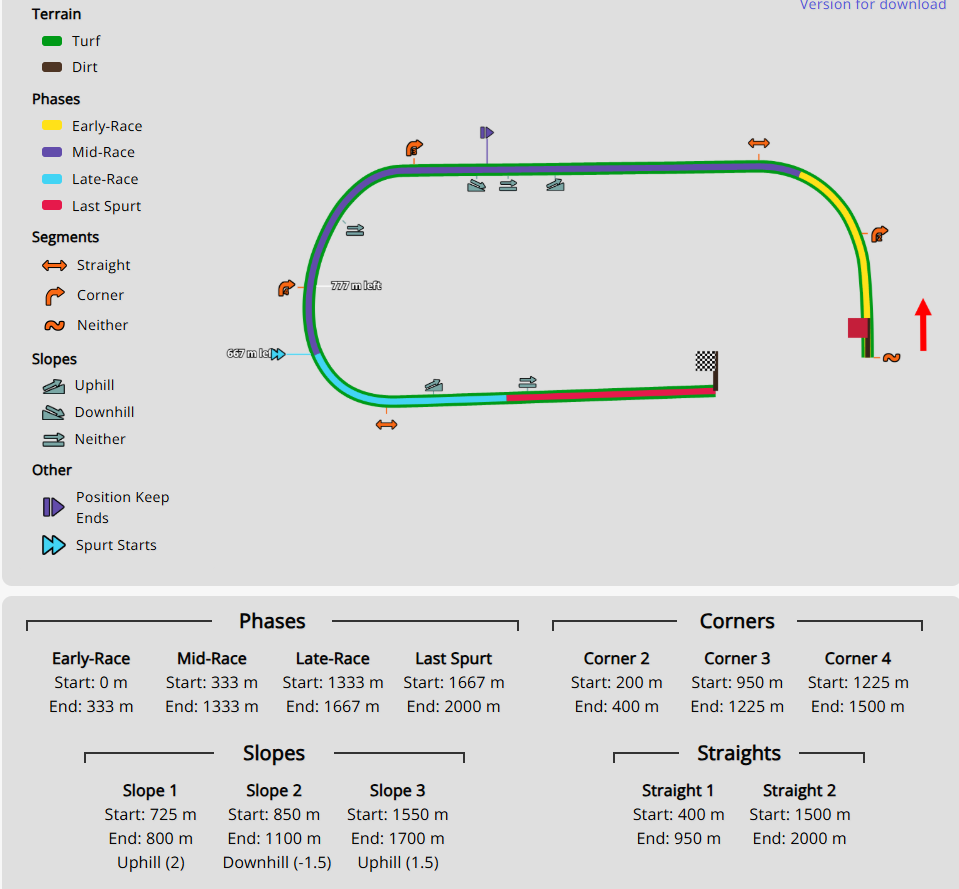Click the Downhill (-1.5) value
Viewport: 959px width, 889px height.
pyautogui.click(x=277, y=863)
